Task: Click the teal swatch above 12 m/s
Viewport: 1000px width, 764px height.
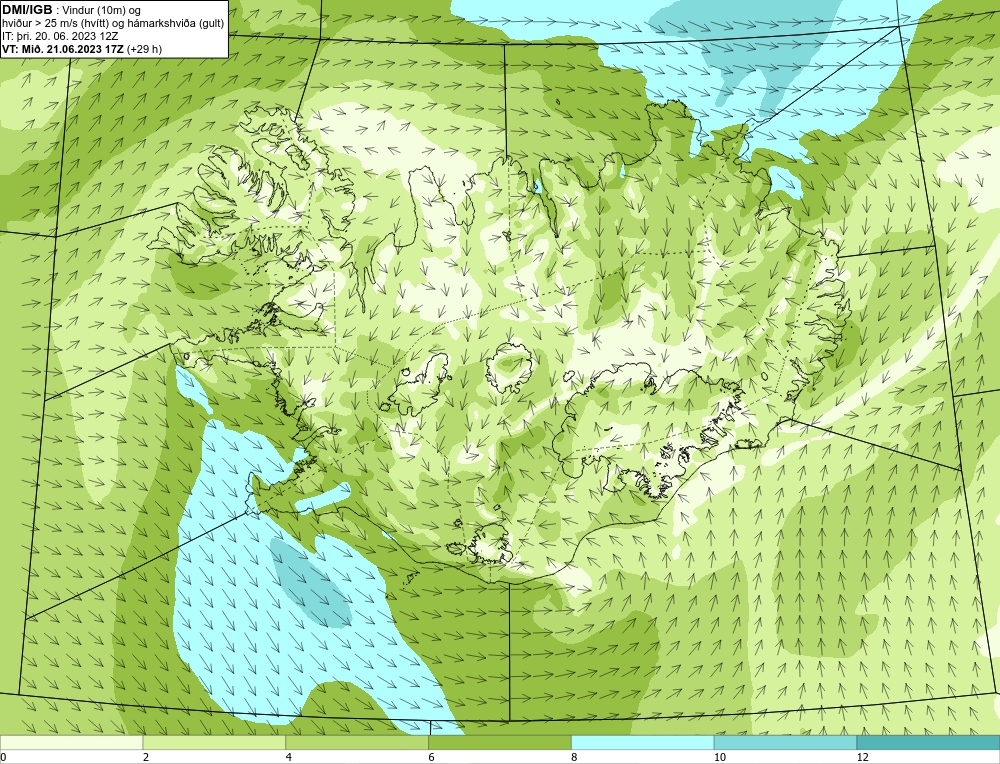Action: [928, 743]
